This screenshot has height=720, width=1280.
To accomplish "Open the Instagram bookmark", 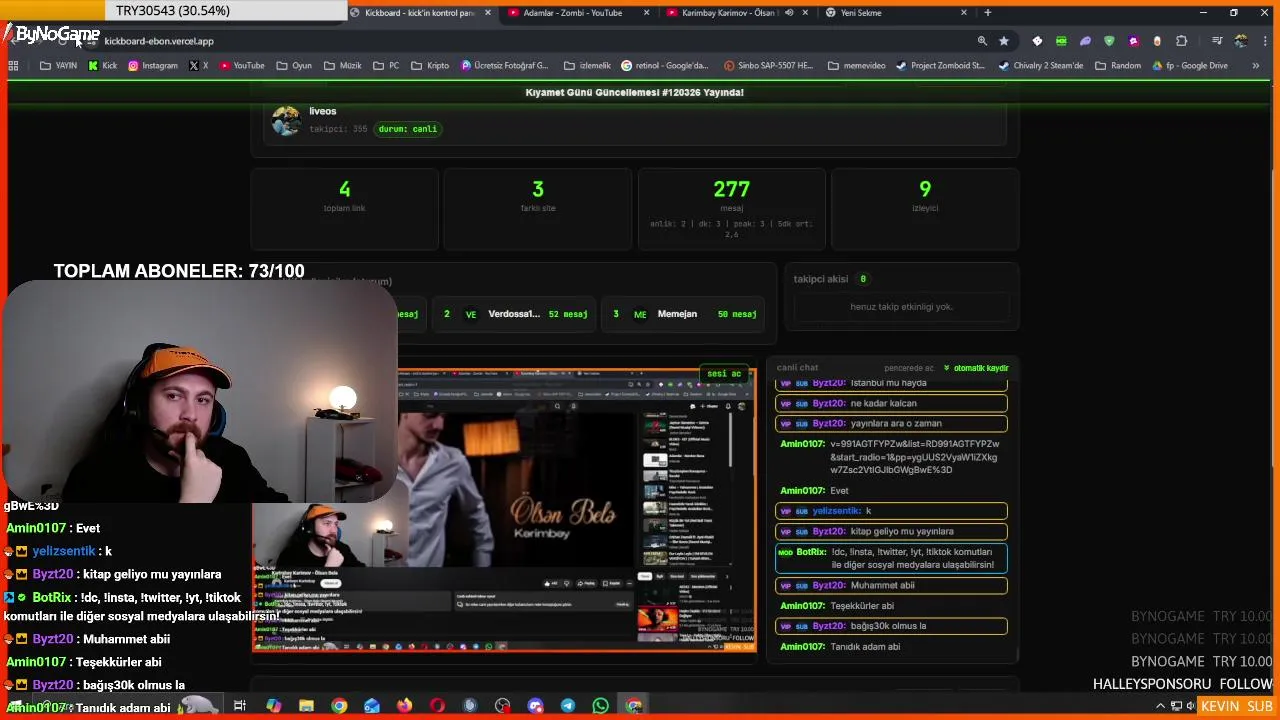I will click(153, 66).
